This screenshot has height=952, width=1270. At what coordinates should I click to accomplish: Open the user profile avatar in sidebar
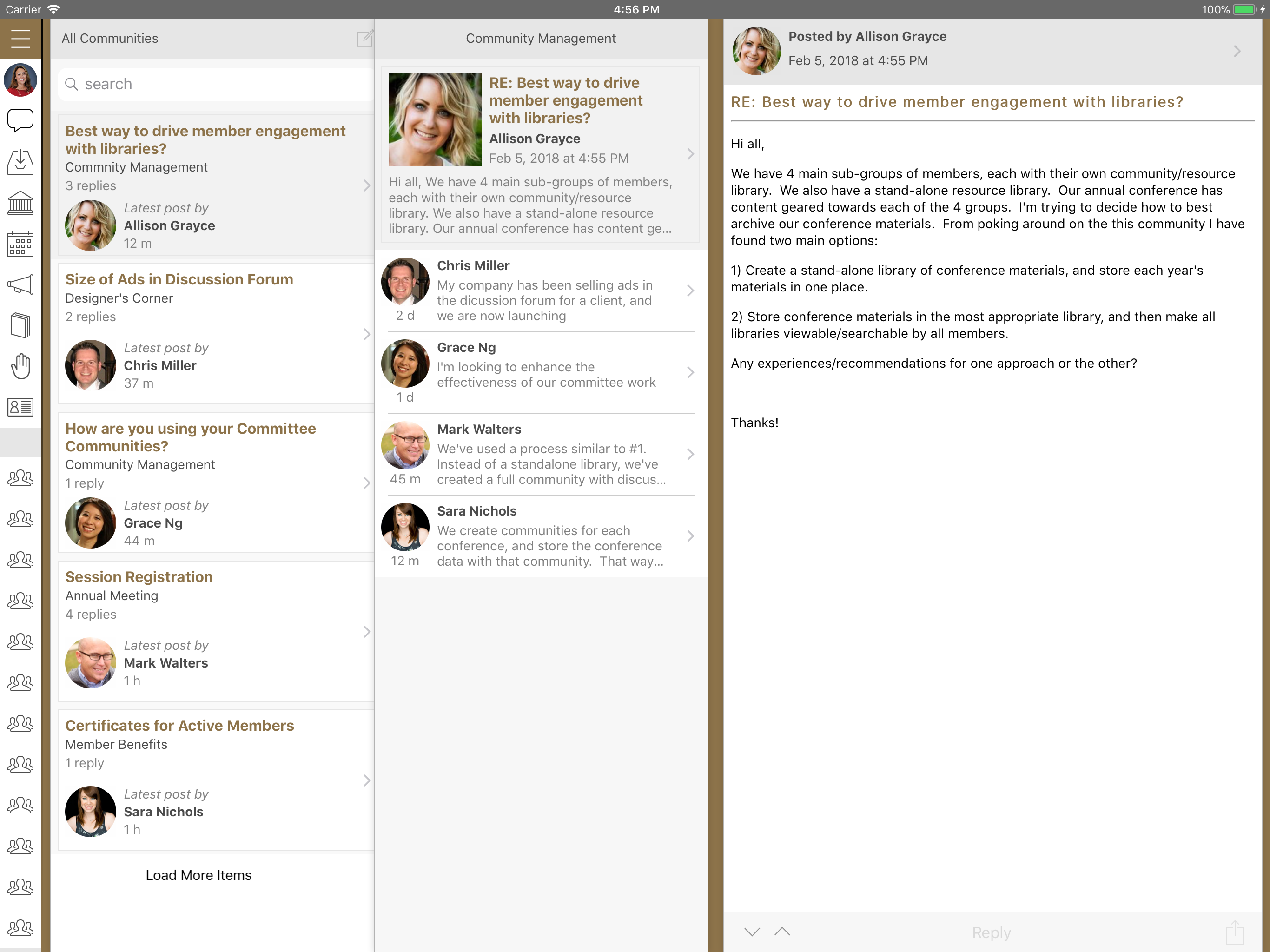coord(20,80)
